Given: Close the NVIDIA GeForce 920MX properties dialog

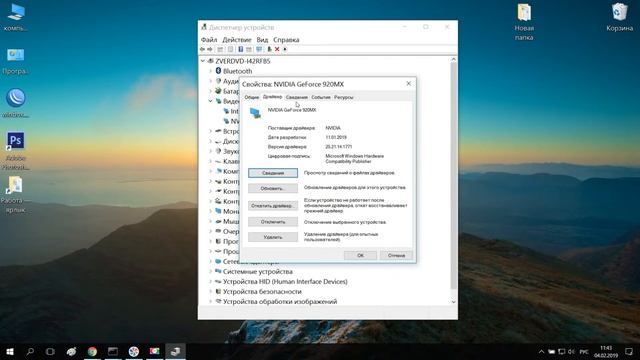Looking at the screenshot, I should coord(409,84).
